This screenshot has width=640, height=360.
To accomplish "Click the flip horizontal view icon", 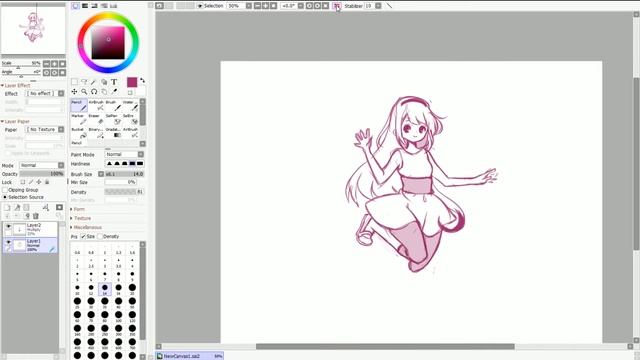I will pyautogui.click(x=337, y=6).
